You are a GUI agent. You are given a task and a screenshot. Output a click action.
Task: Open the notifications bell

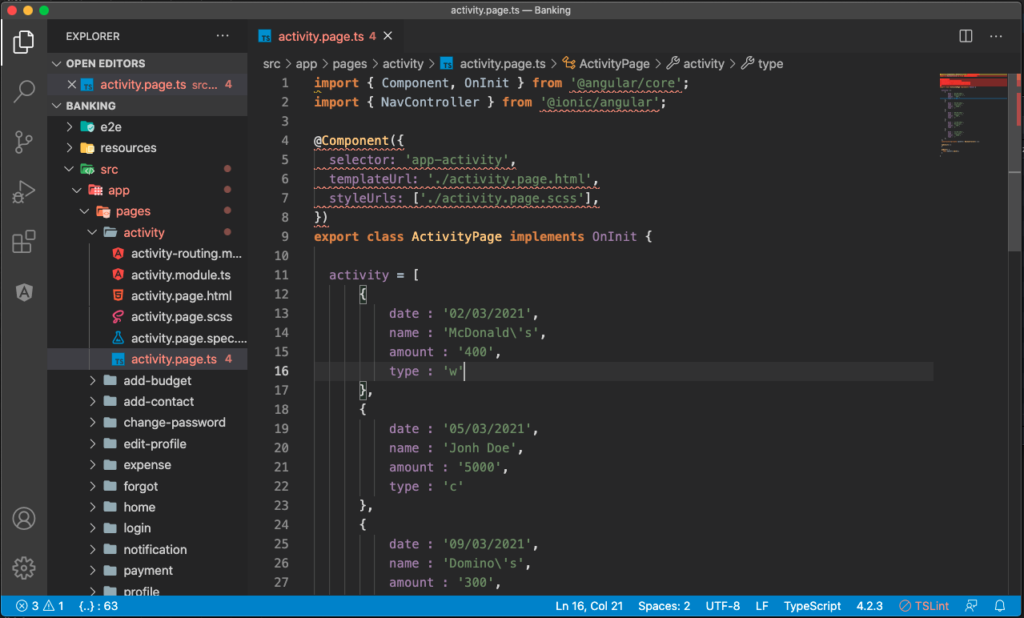(999, 605)
